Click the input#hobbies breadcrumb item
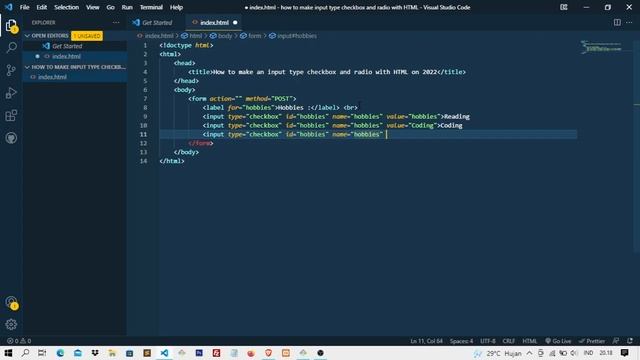This screenshot has width=640, height=360. pyautogui.click(x=293, y=36)
